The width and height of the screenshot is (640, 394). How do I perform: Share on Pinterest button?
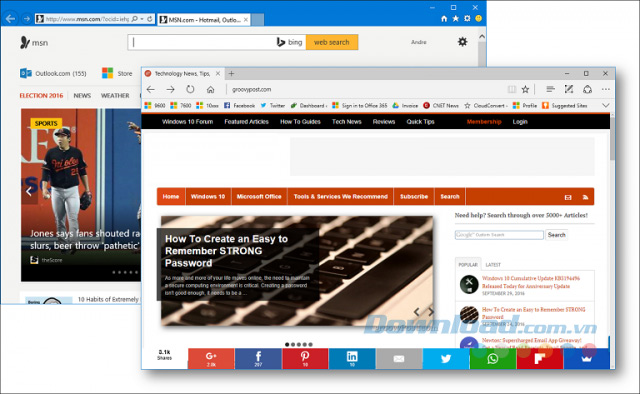pyautogui.click(x=305, y=358)
